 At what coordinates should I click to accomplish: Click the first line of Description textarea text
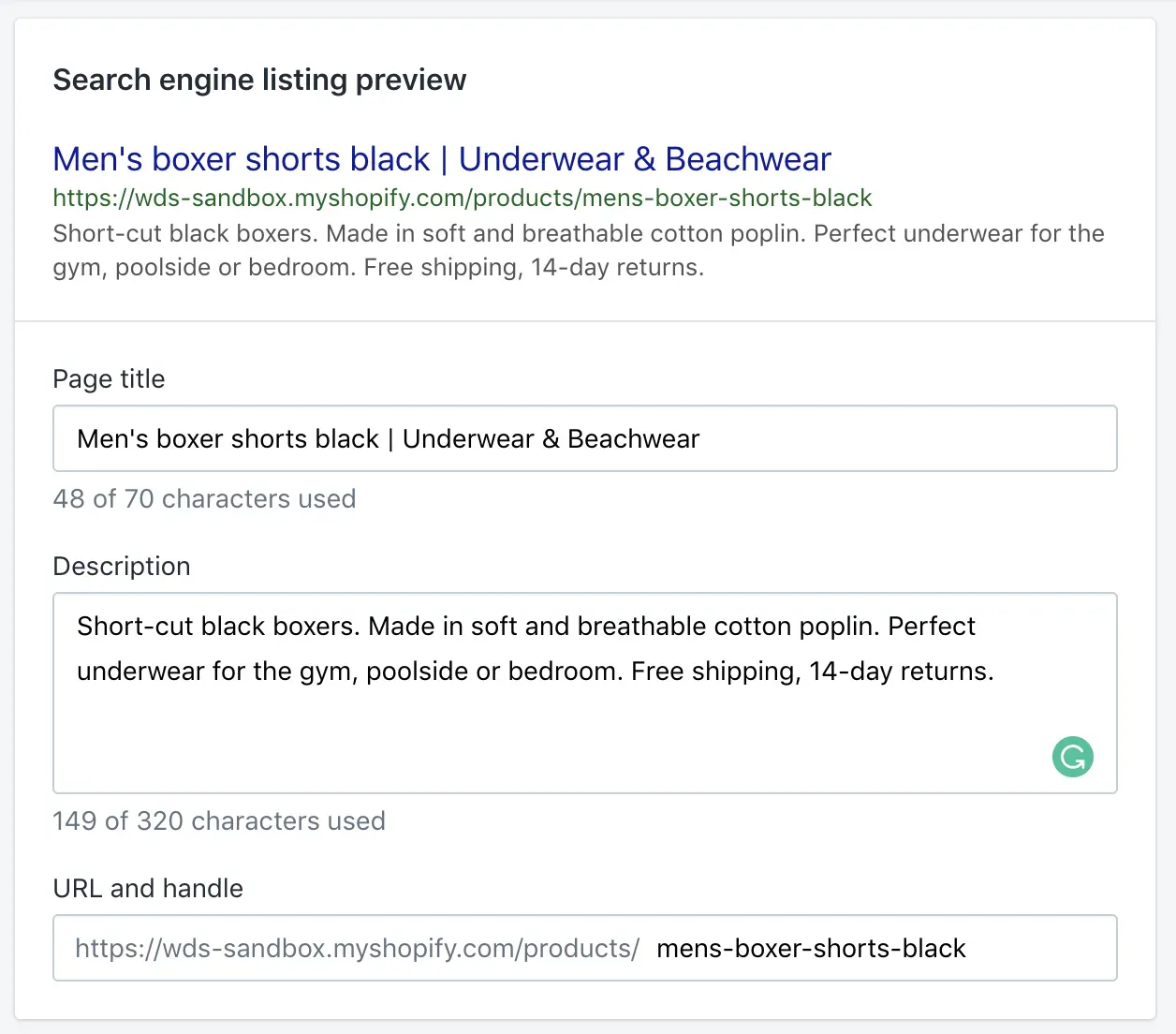(x=525, y=626)
